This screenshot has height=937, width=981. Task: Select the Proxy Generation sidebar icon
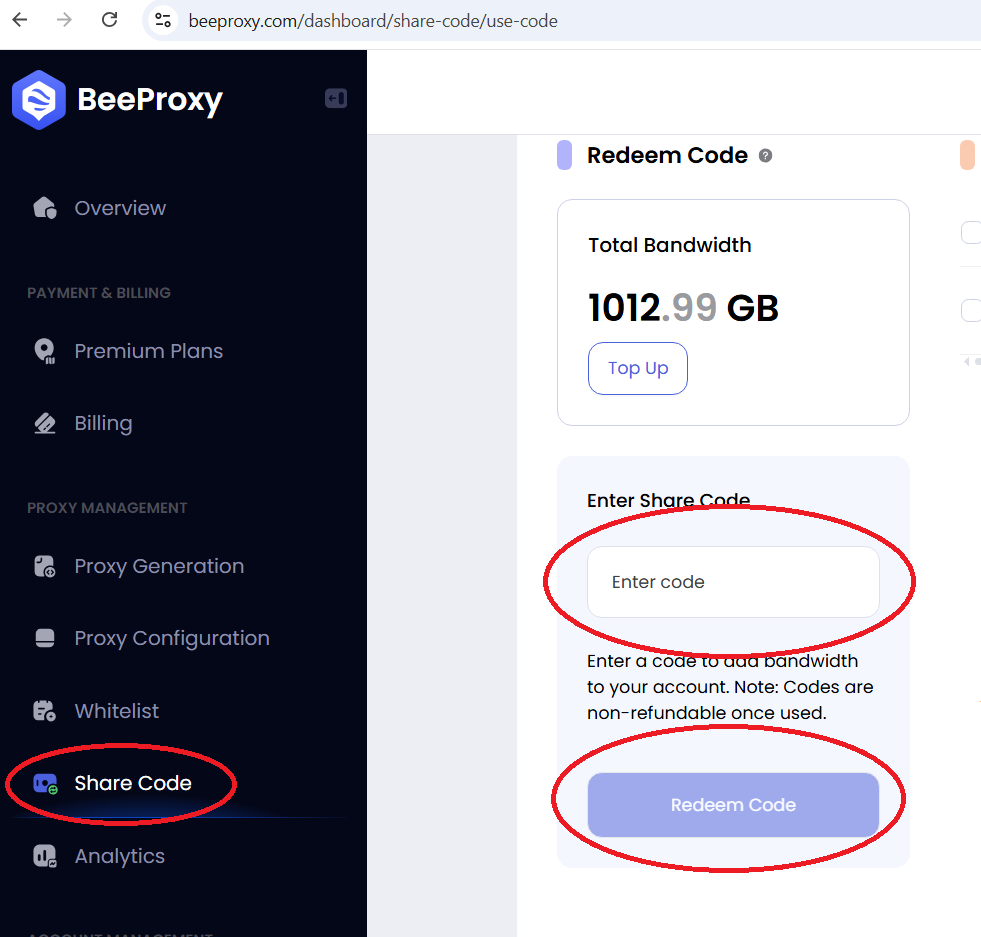click(44, 566)
